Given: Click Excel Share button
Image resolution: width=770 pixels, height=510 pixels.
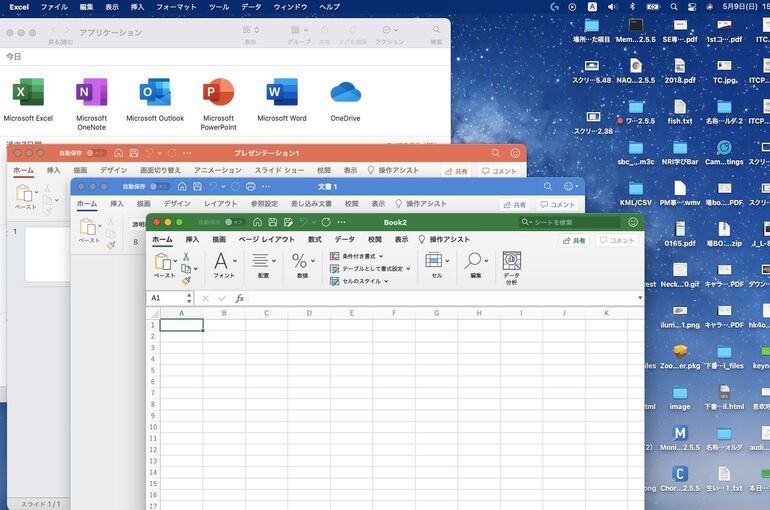Looking at the screenshot, I should (574, 241).
